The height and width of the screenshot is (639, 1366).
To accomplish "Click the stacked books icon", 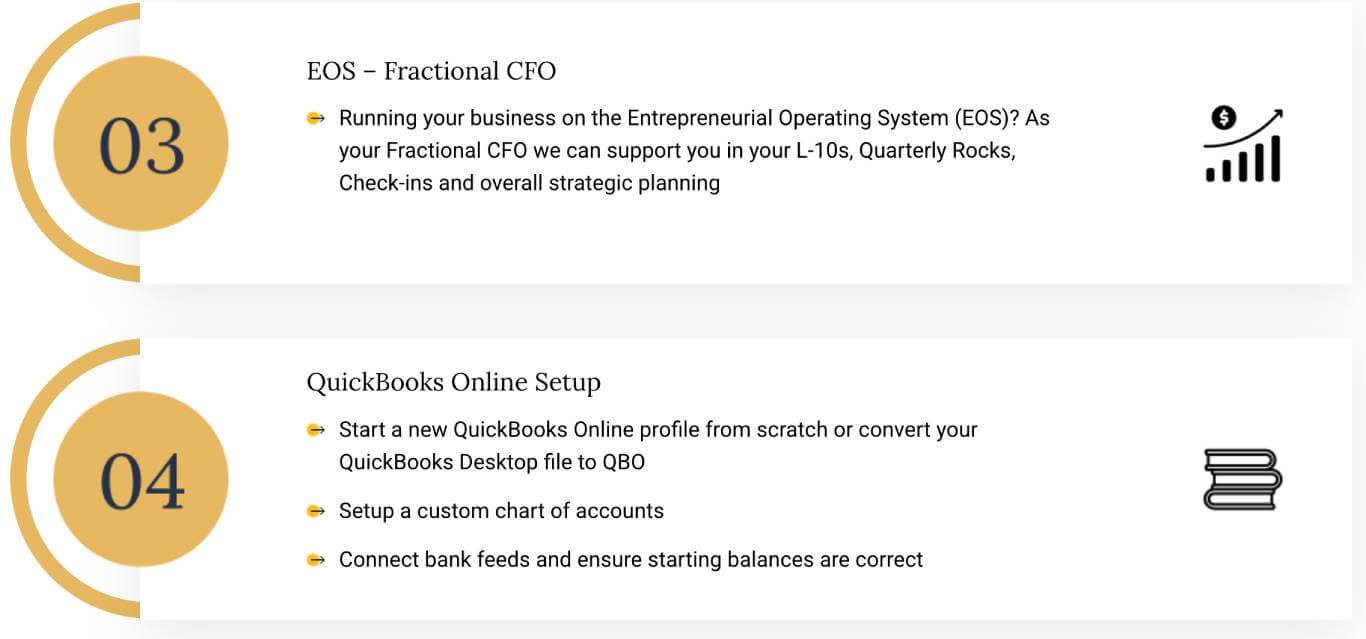I will (1243, 479).
